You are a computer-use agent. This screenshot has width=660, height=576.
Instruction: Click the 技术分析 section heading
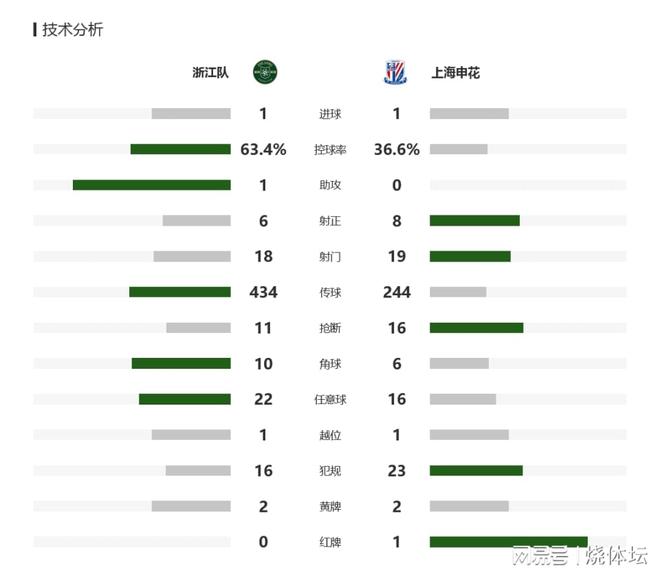[72, 29]
